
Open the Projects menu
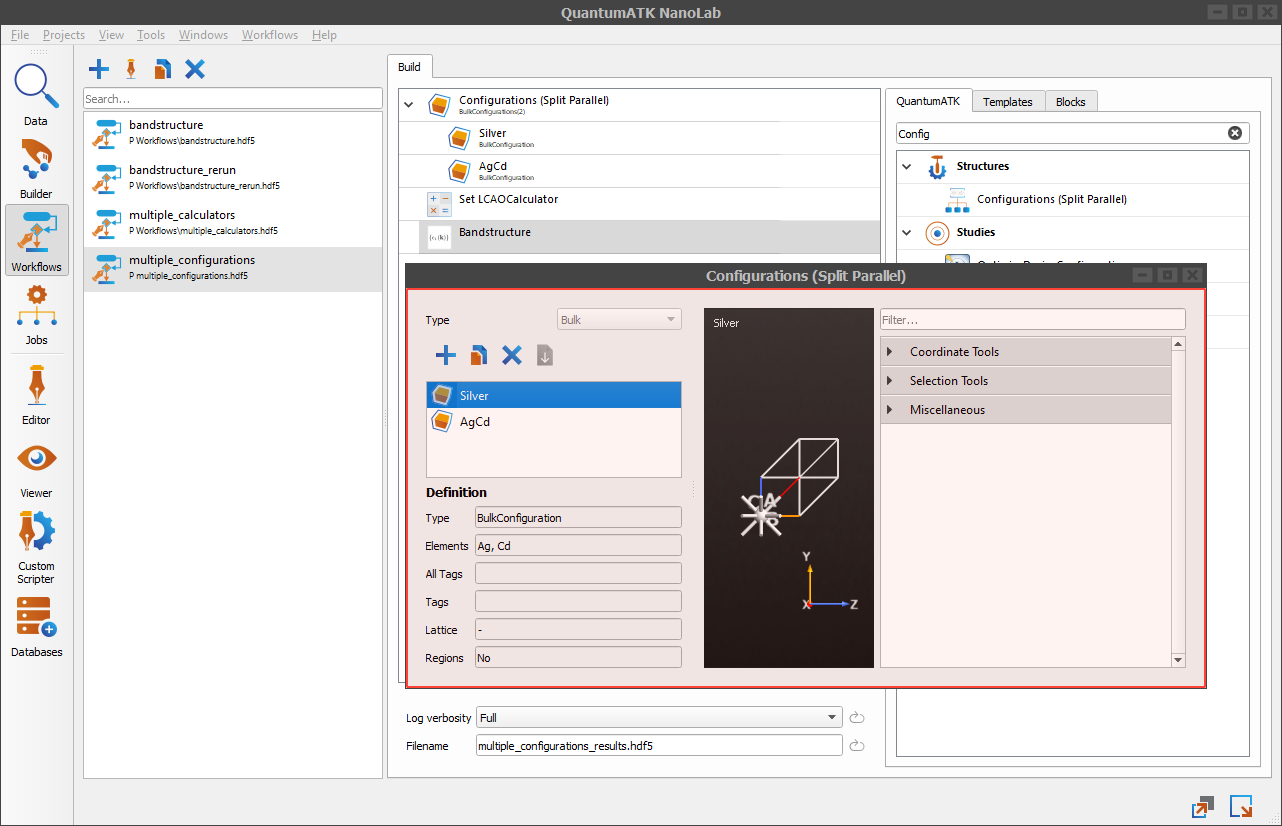point(64,35)
